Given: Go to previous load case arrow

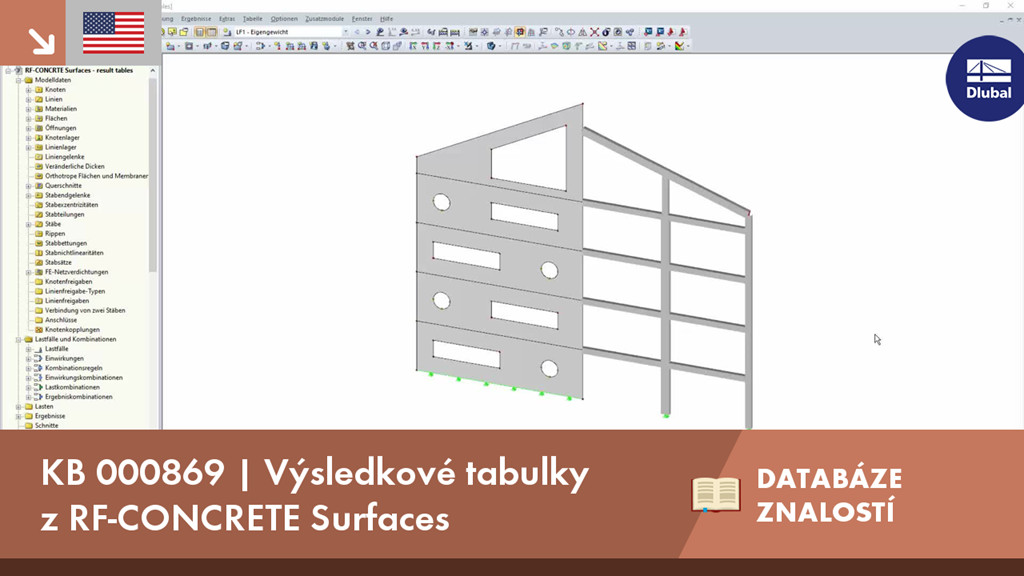Looking at the screenshot, I should click(357, 32).
